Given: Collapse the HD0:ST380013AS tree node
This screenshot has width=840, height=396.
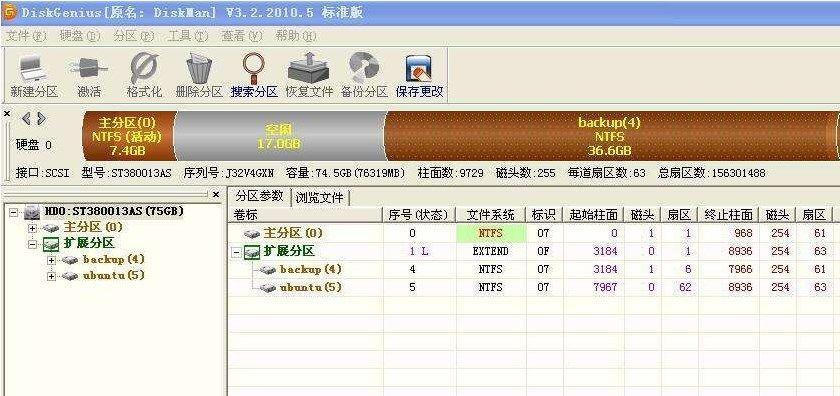Looking at the screenshot, I should pyautogui.click(x=13, y=212).
